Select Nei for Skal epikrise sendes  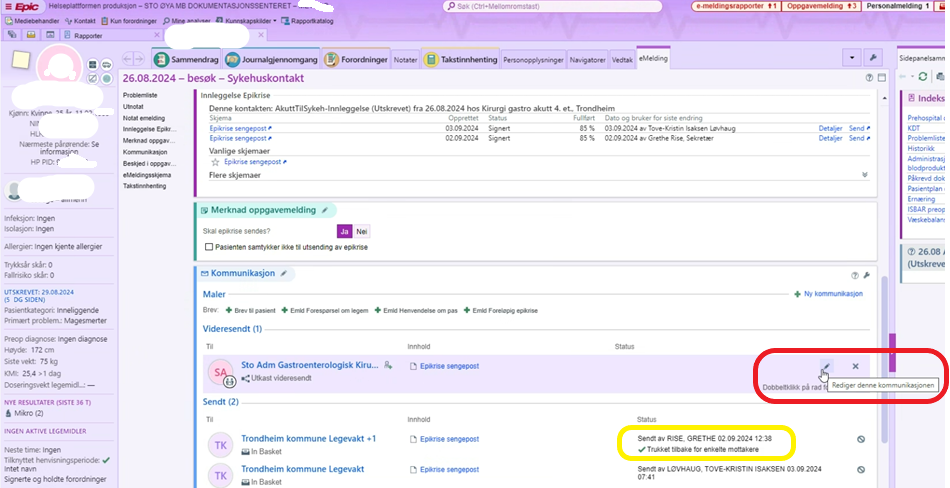(362, 231)
